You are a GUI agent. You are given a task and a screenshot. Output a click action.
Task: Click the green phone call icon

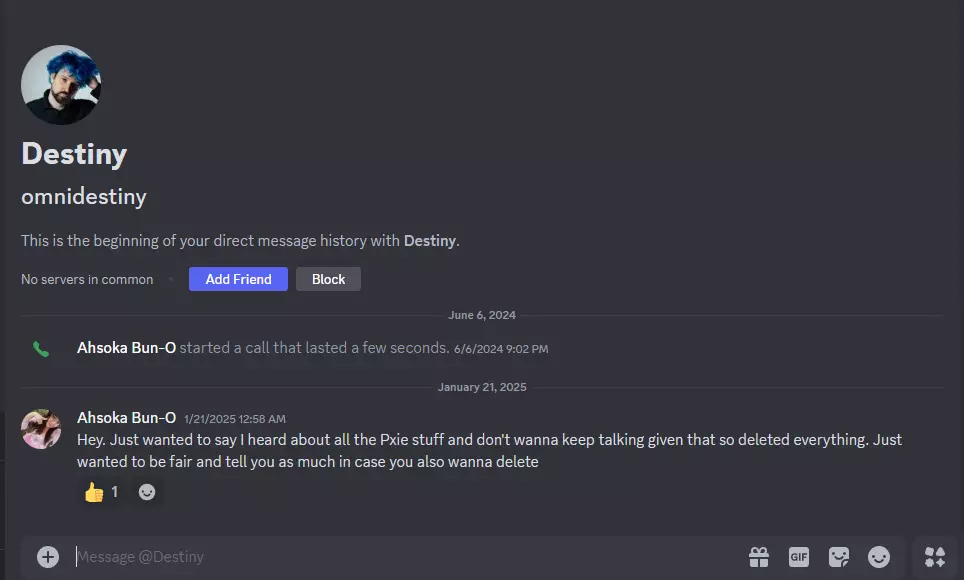tap(41, 349)
